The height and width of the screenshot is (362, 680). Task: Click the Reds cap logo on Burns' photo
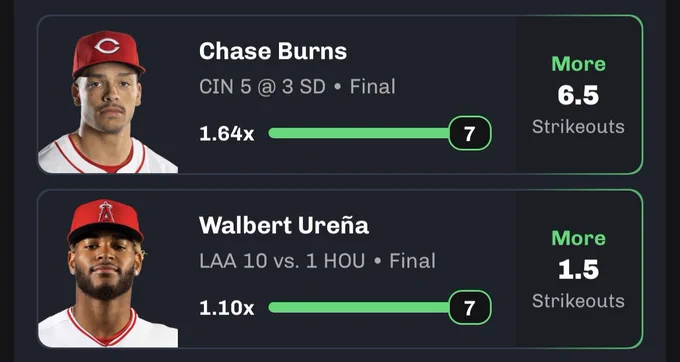(107, 46)
